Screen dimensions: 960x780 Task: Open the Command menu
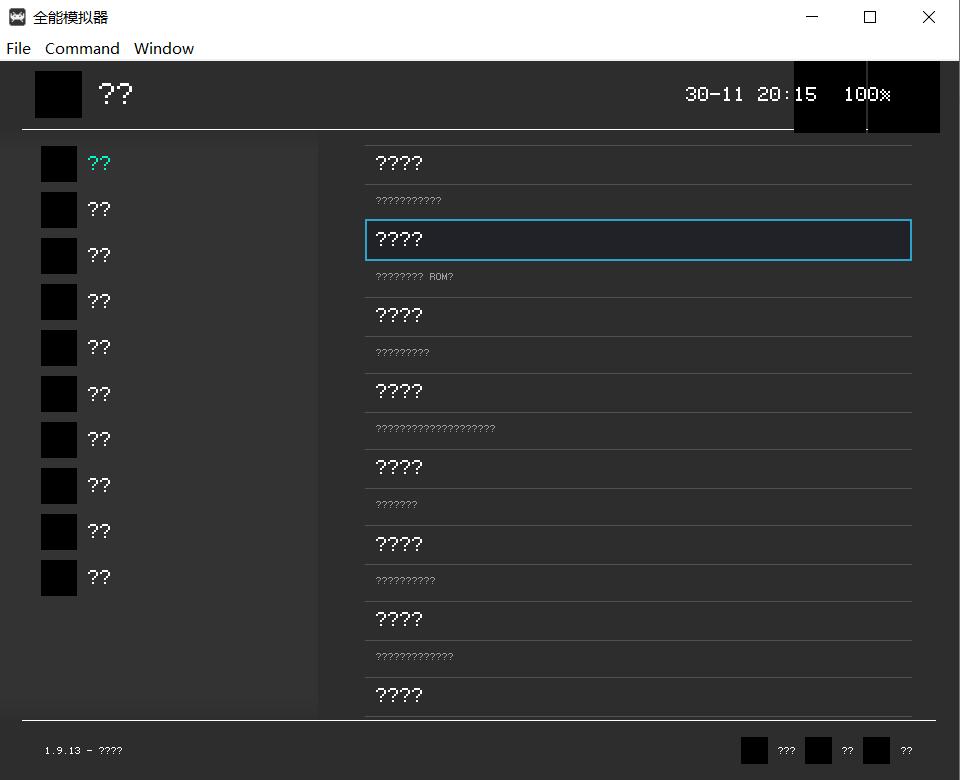point(82,48)
